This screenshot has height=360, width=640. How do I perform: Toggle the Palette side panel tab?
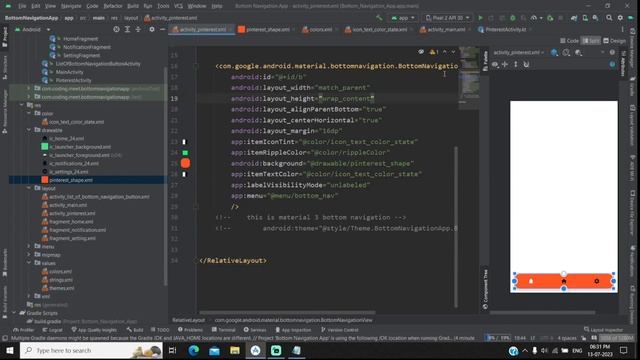(x=485, y=61)
